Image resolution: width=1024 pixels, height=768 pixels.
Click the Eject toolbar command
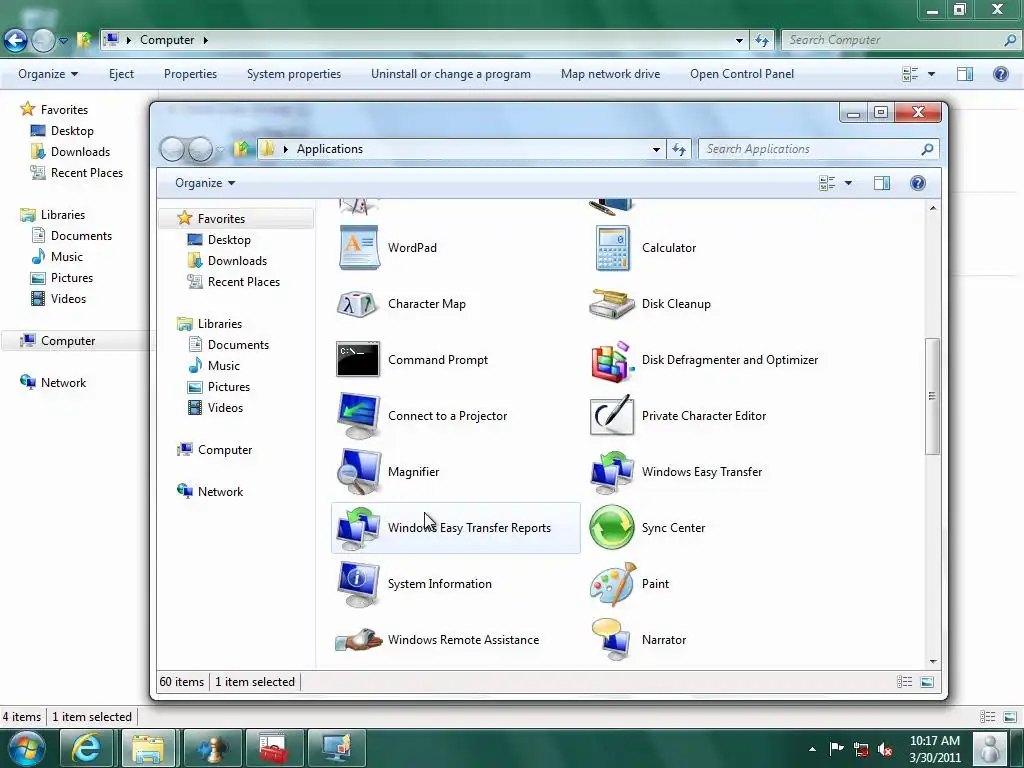tap(121, 74)
